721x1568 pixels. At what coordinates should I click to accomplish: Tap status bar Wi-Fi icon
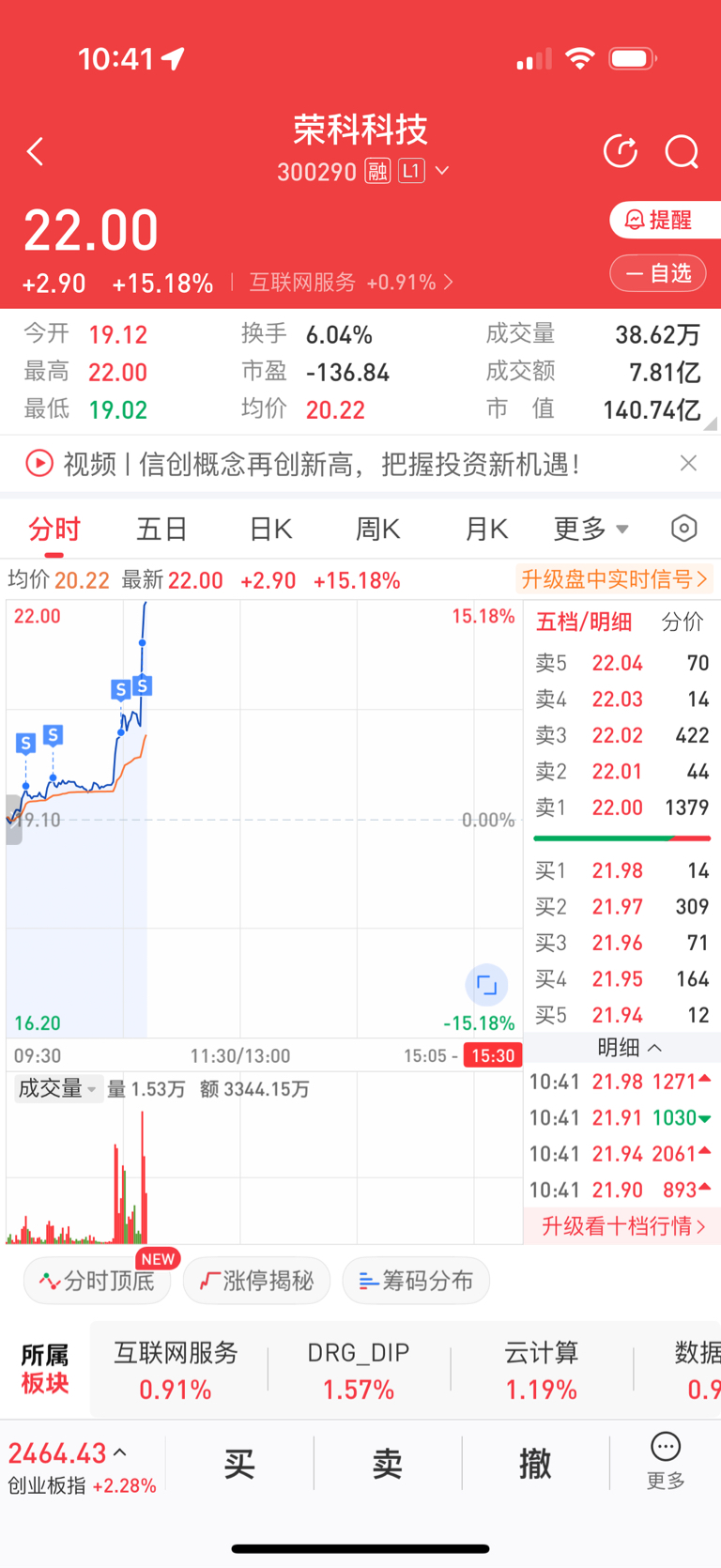580,59
